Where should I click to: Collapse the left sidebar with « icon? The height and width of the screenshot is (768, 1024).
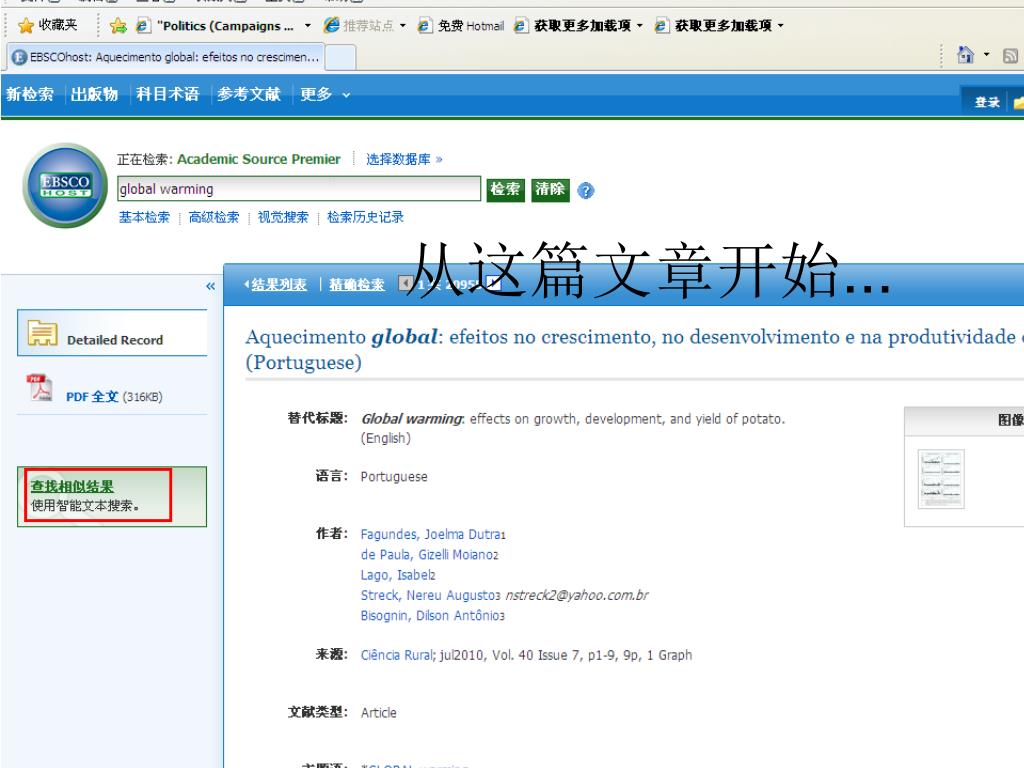click(210, 286)
